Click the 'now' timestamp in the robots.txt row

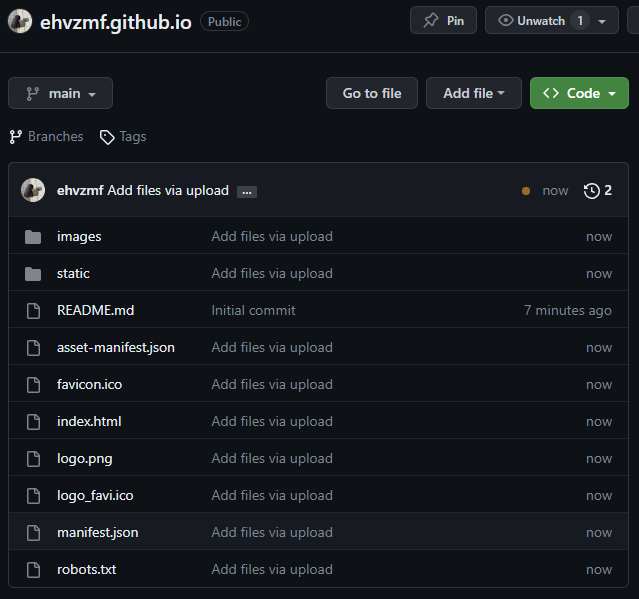pos(599,570)
